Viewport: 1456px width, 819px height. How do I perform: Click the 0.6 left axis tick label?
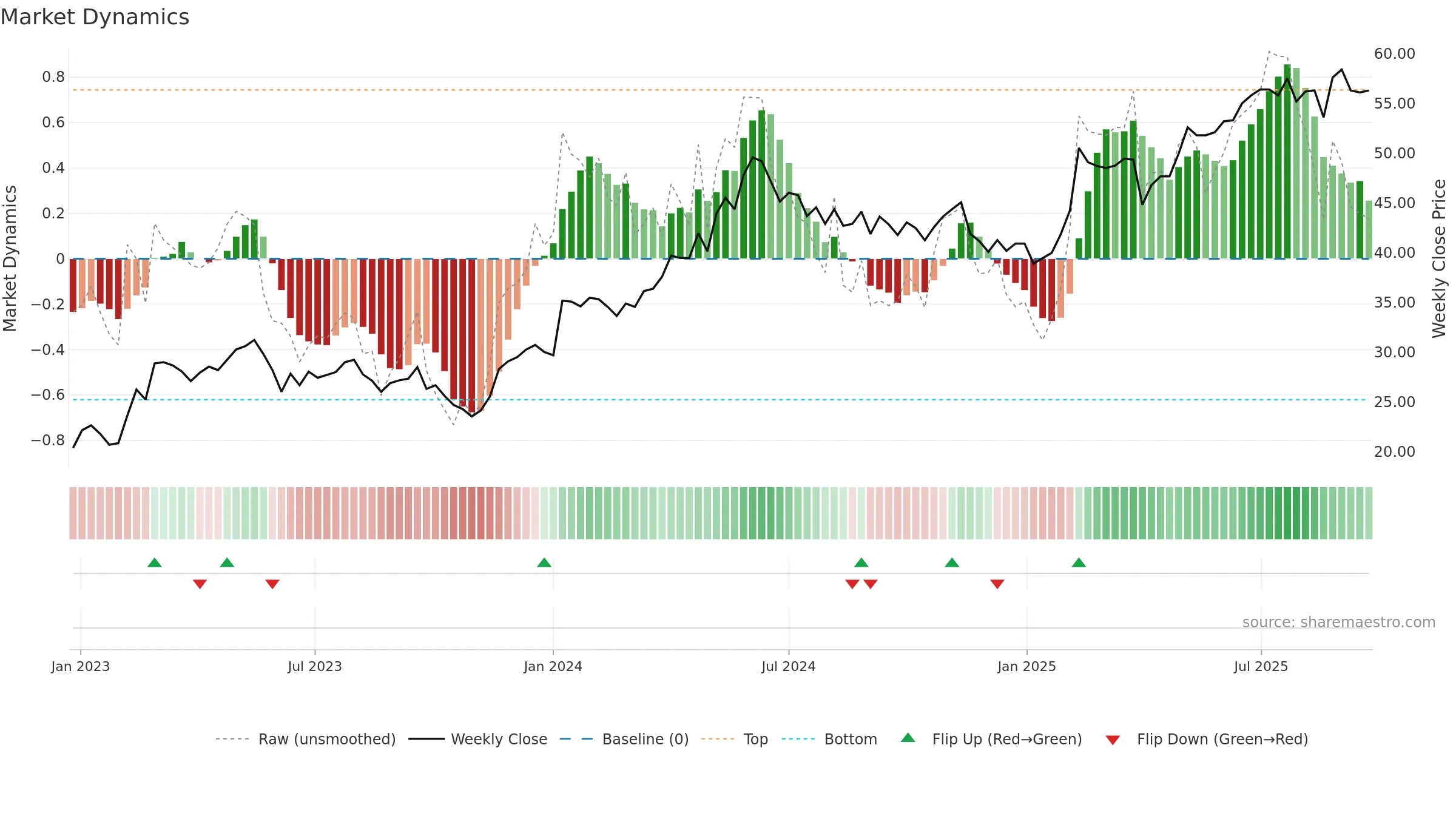tap(53, 123)
